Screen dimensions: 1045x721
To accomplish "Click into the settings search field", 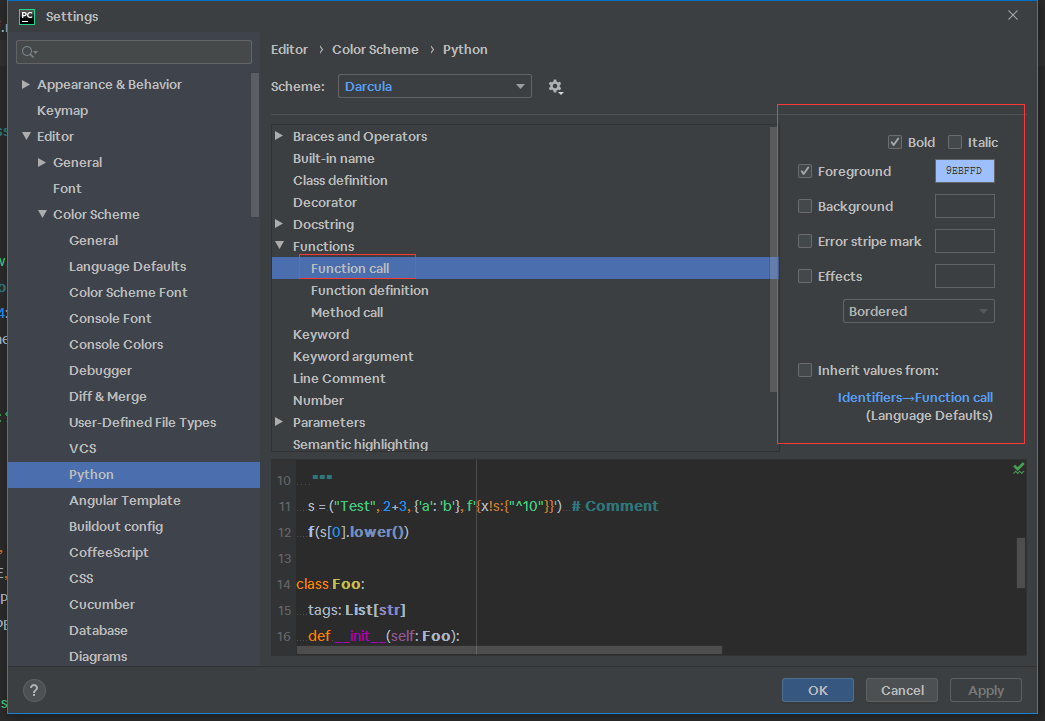I will (x=134, y=52).
